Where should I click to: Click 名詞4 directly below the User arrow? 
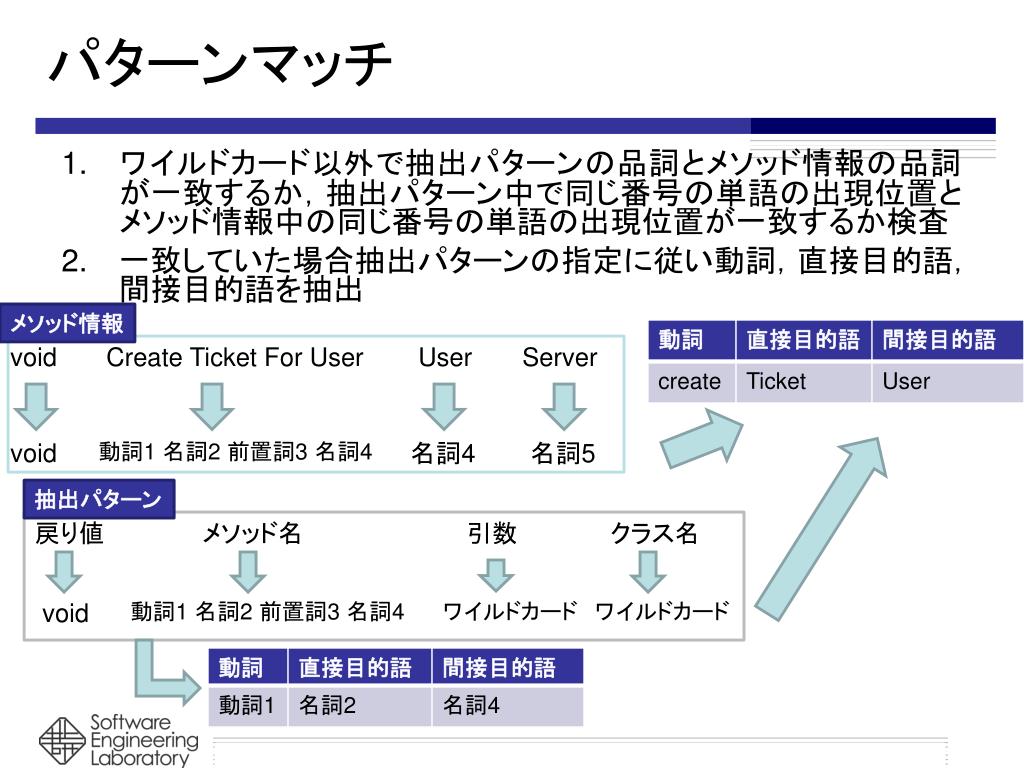443,453
